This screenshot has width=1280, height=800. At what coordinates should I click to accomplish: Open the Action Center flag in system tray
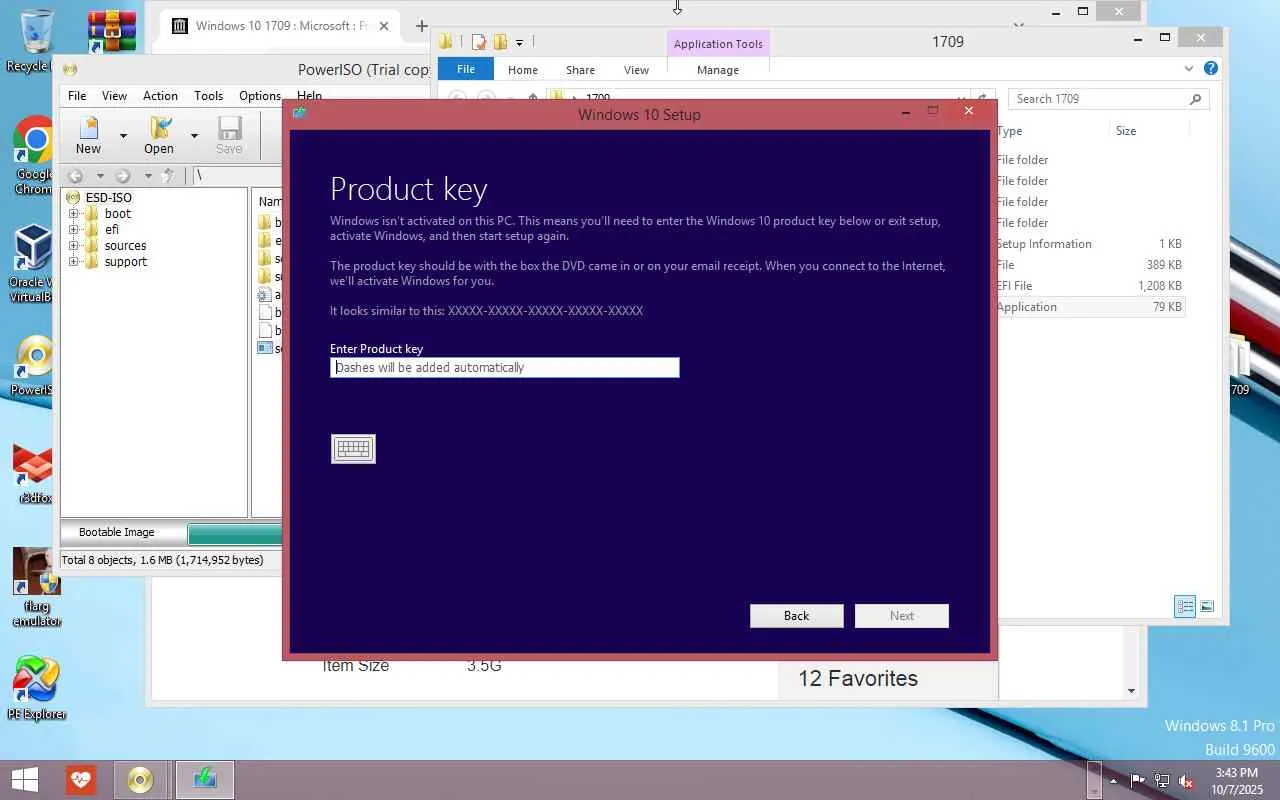click(x=1138, y=781)
